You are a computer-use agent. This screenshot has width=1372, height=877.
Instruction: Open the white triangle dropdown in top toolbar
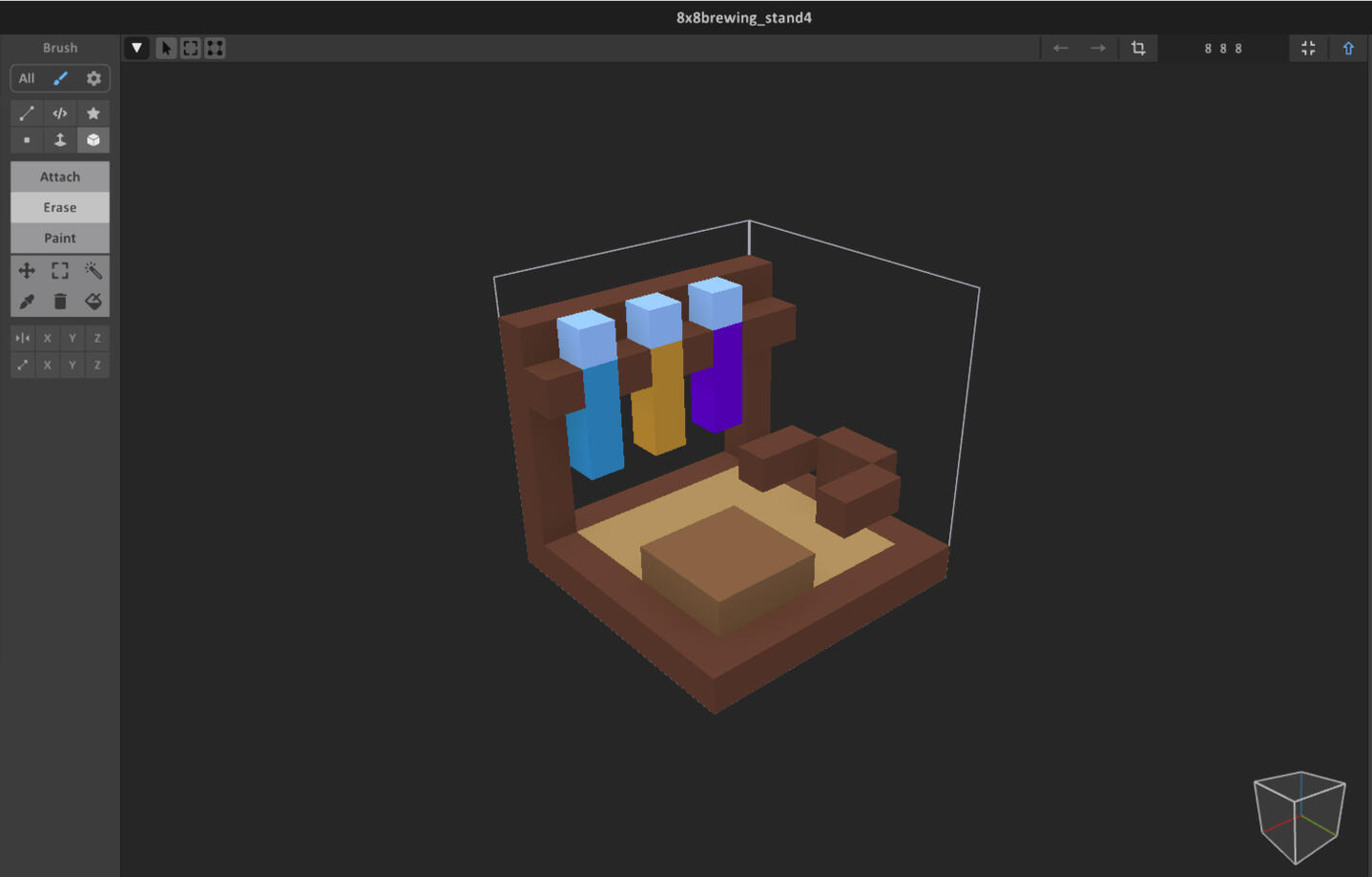pos(136,48)
